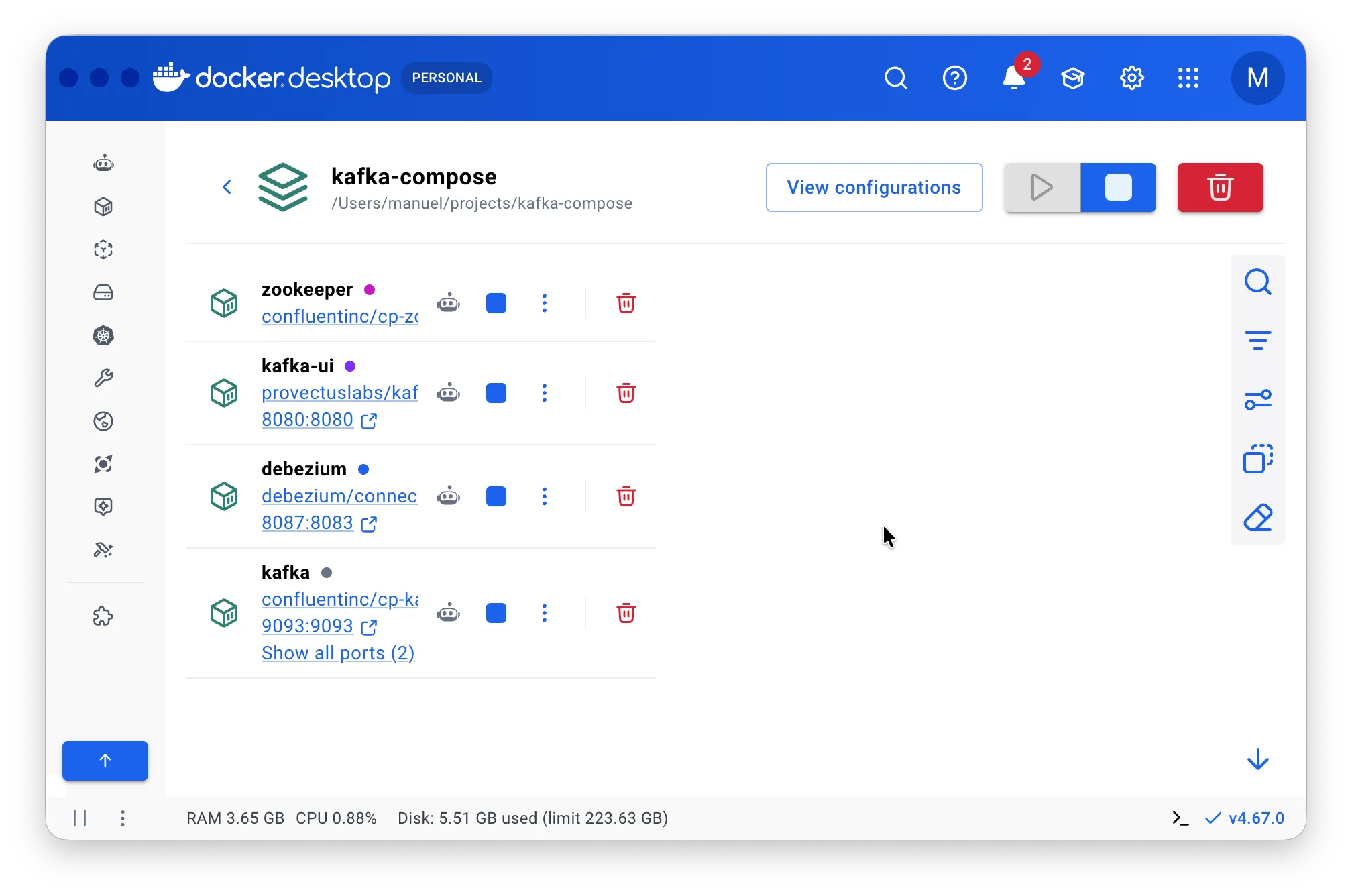The height and width of the screenshot is (896, 1352).
Task: Delete the kafka-ui container
Action: coord(626,393)
